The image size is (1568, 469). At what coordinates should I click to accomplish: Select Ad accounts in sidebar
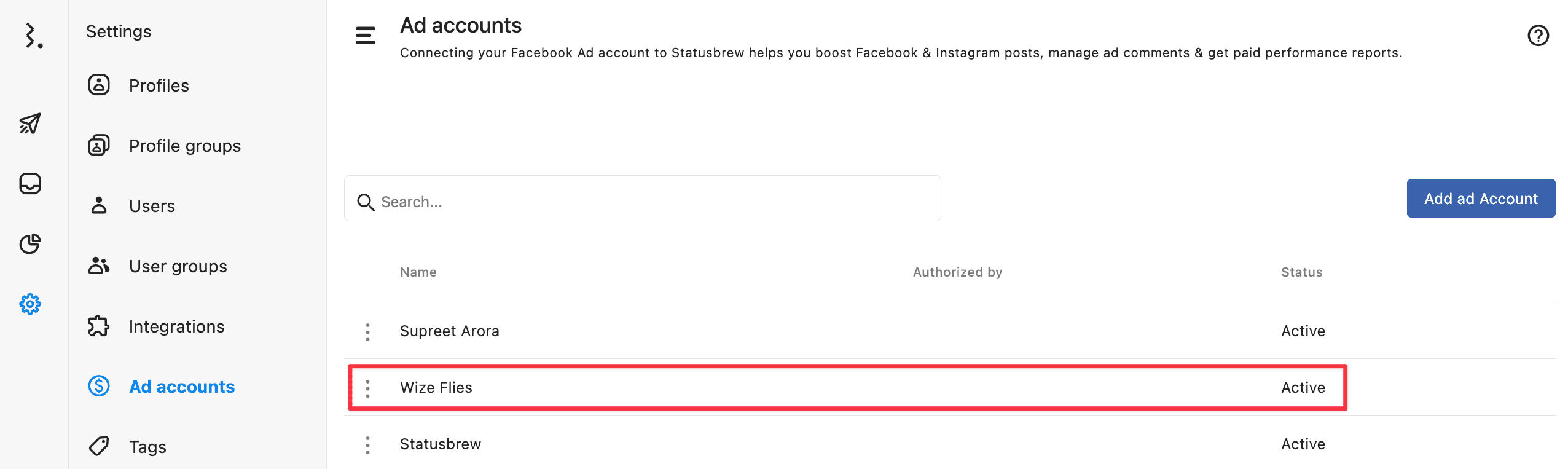pos(181,387)
